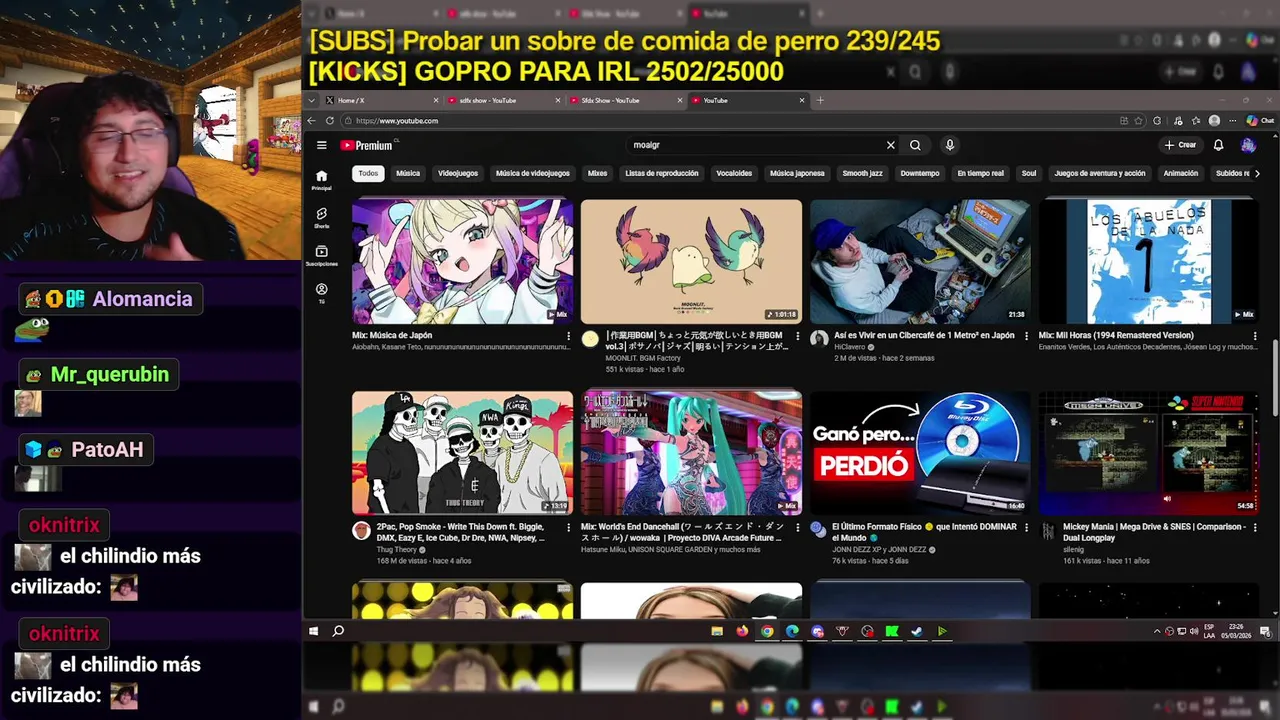The width and height of the screenshot is (1280, 720).
Task: Open the Windows Start menu
Action: tap(313, 631)
